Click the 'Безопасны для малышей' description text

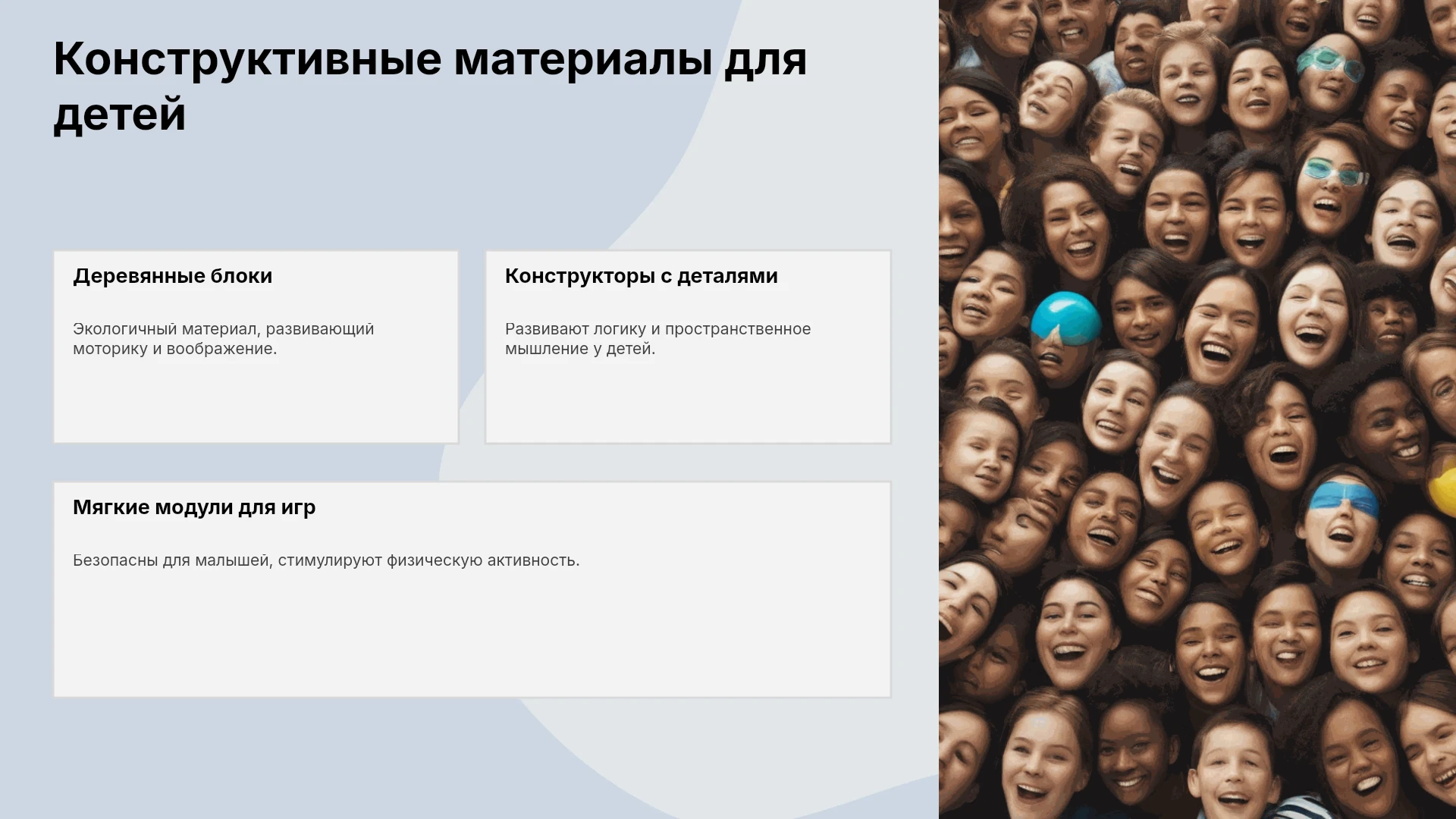326,560
